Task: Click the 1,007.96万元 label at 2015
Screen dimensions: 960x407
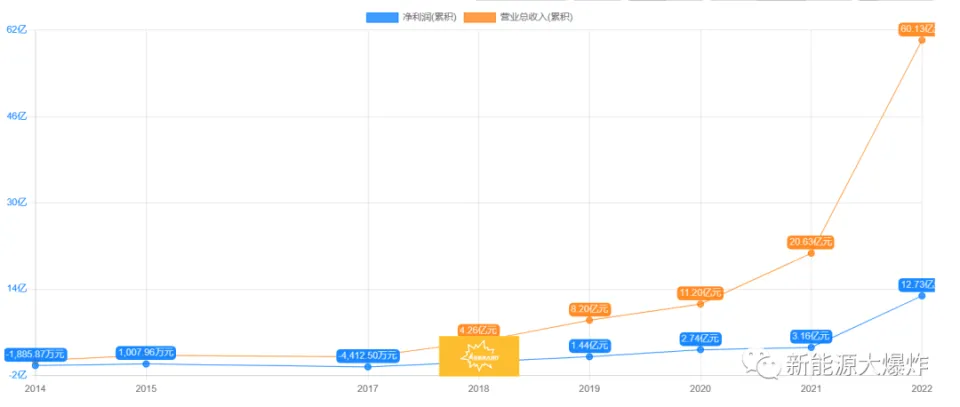Action: pos(146,352)
